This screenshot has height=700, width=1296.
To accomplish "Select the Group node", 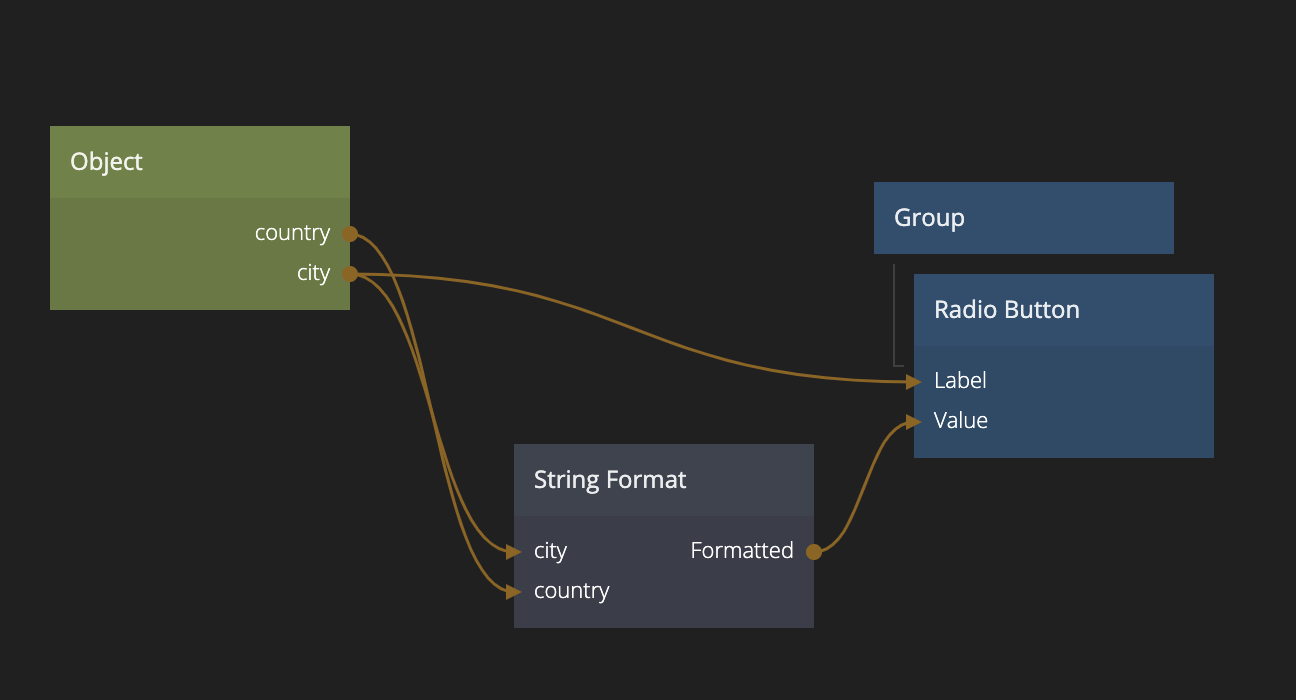I will click(929, 218).
